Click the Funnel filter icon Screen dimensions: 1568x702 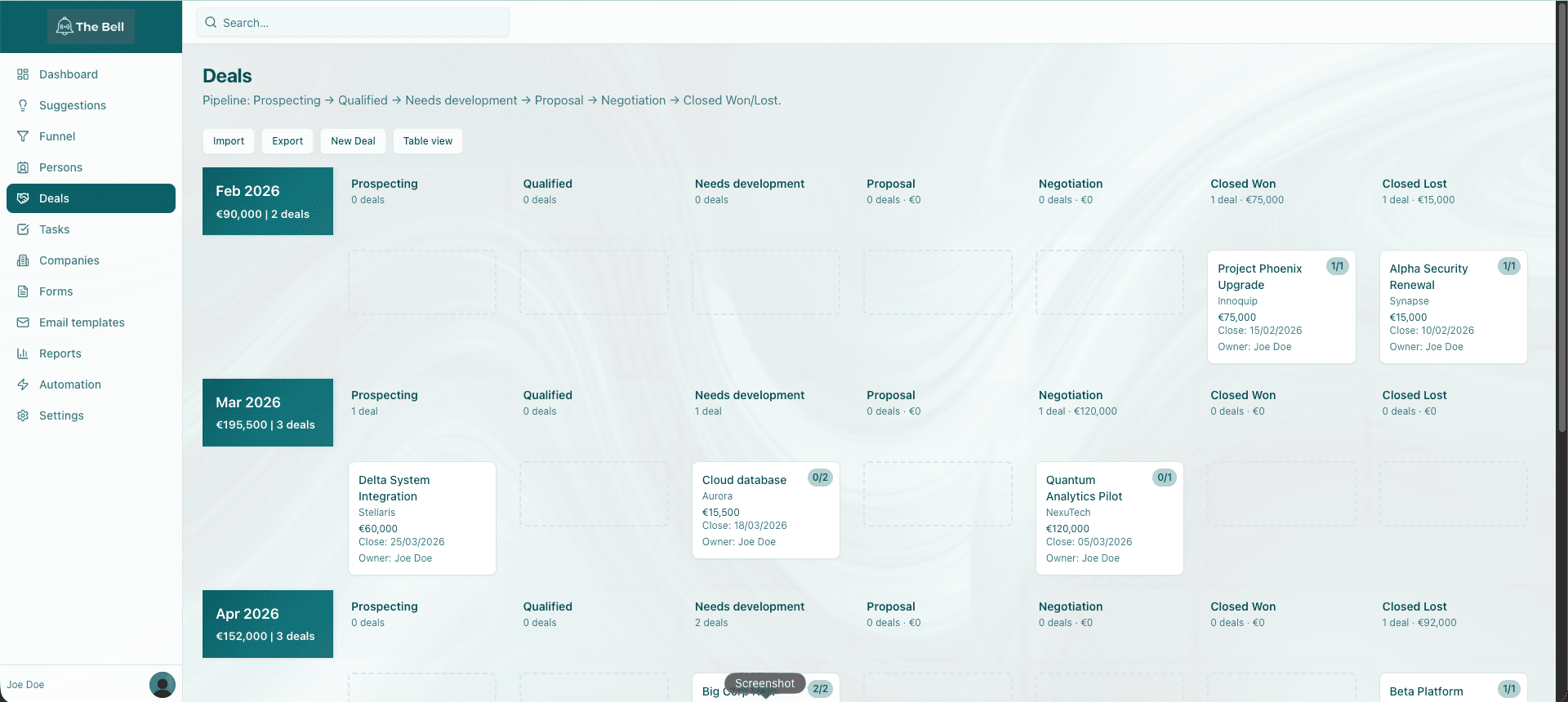23,136
